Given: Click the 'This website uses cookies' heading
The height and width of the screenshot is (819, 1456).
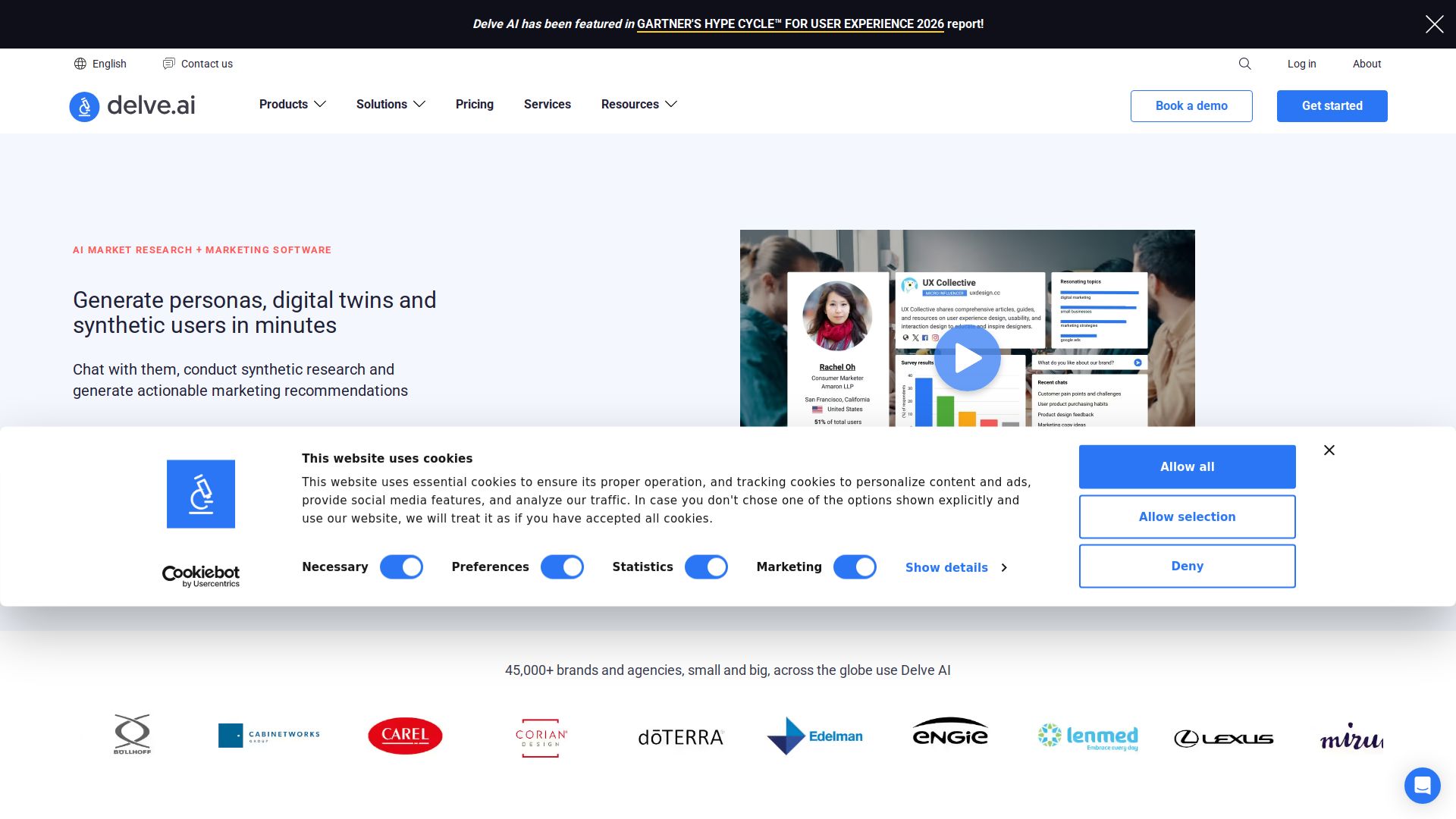Looking at the screenshot, I should (x=387, y=459).
